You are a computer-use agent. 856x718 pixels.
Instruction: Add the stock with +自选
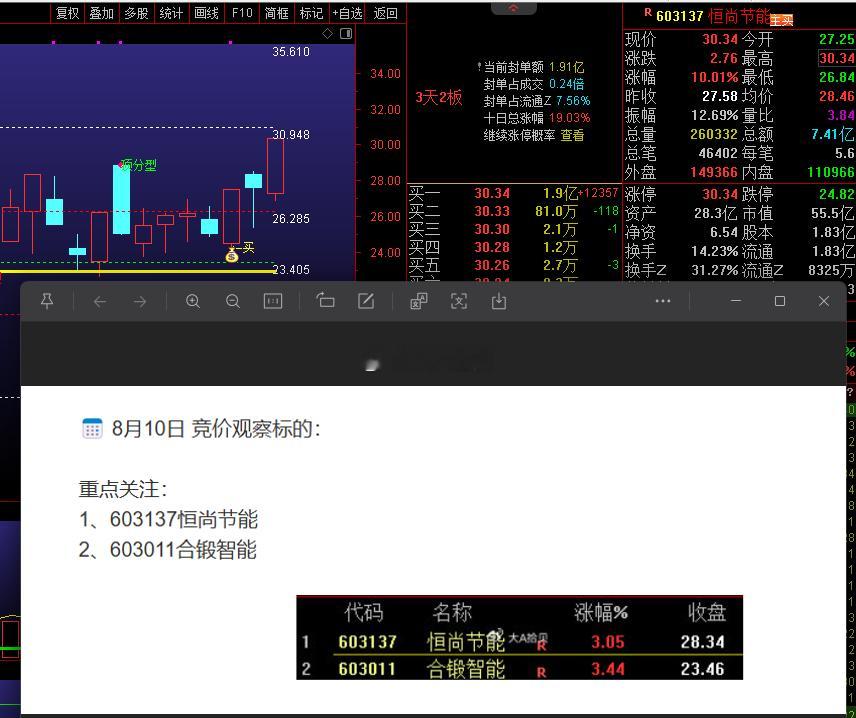(347, 13)
